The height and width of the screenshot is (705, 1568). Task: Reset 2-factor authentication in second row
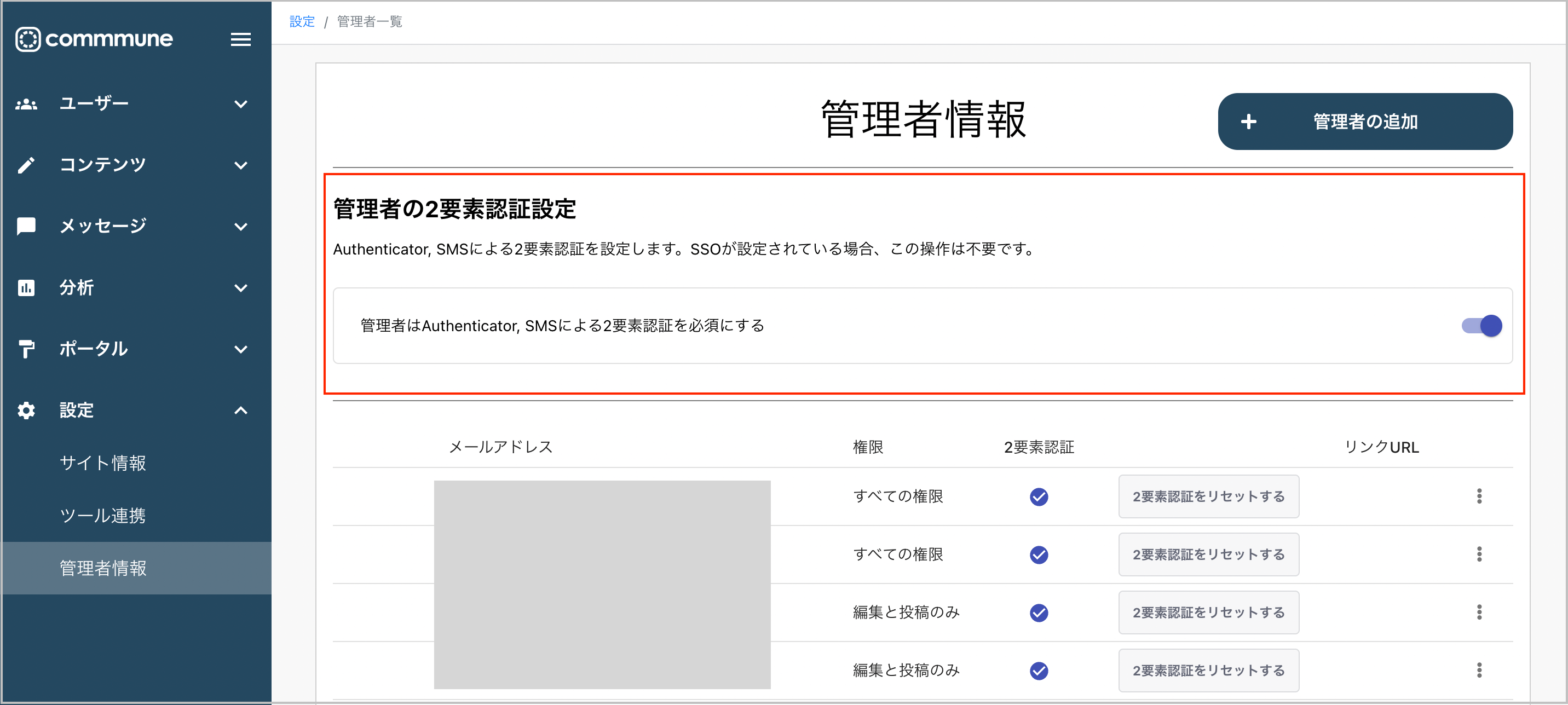pyautogui.click(x=1208, y=554)
